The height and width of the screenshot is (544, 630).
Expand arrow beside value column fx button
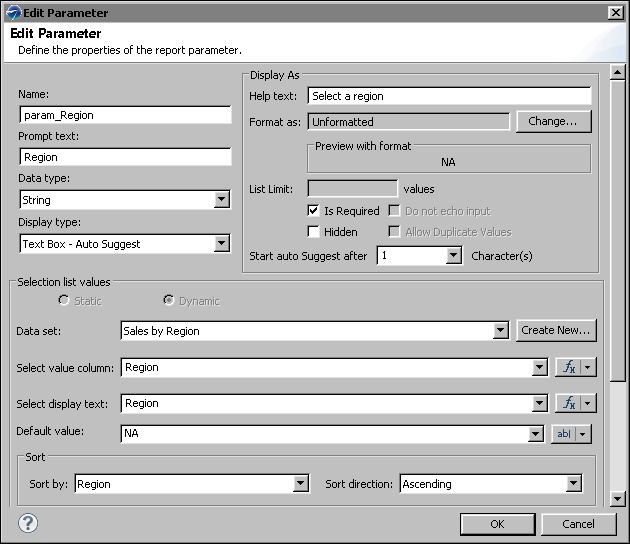[x=588, y=367]
